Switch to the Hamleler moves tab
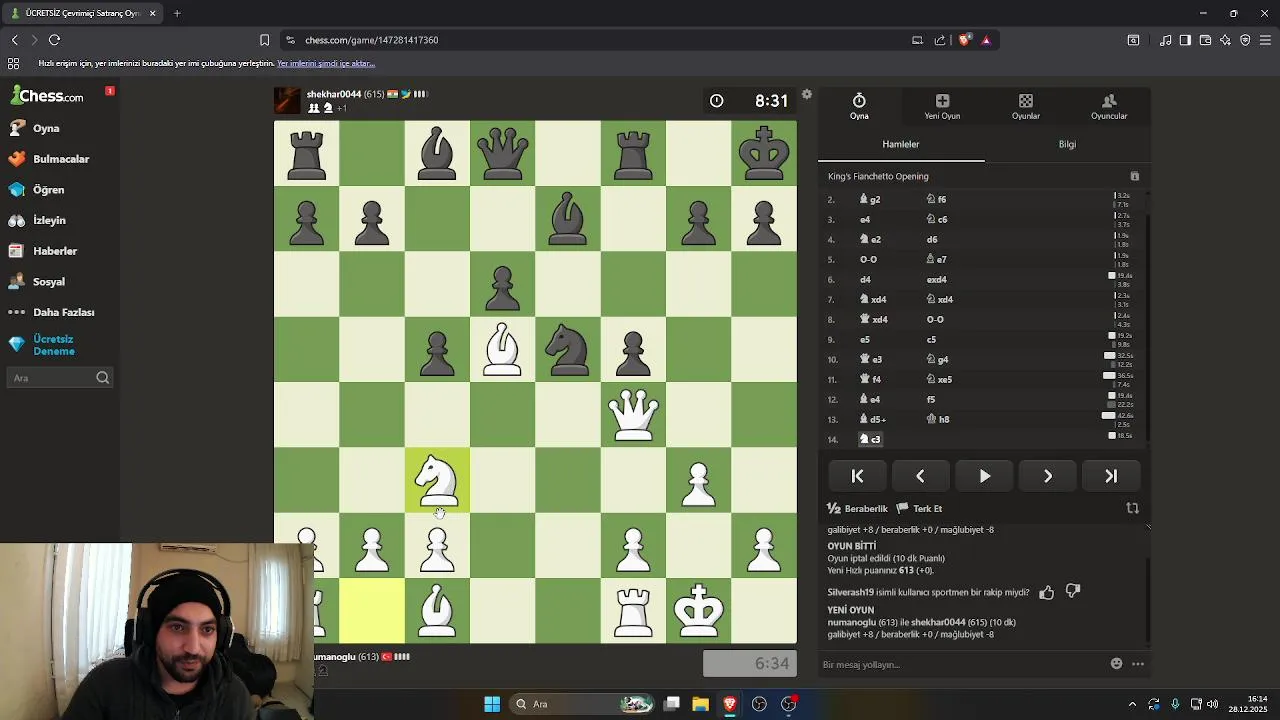The height and width of the screenshot is (720, 1280). tap(901, 144)
